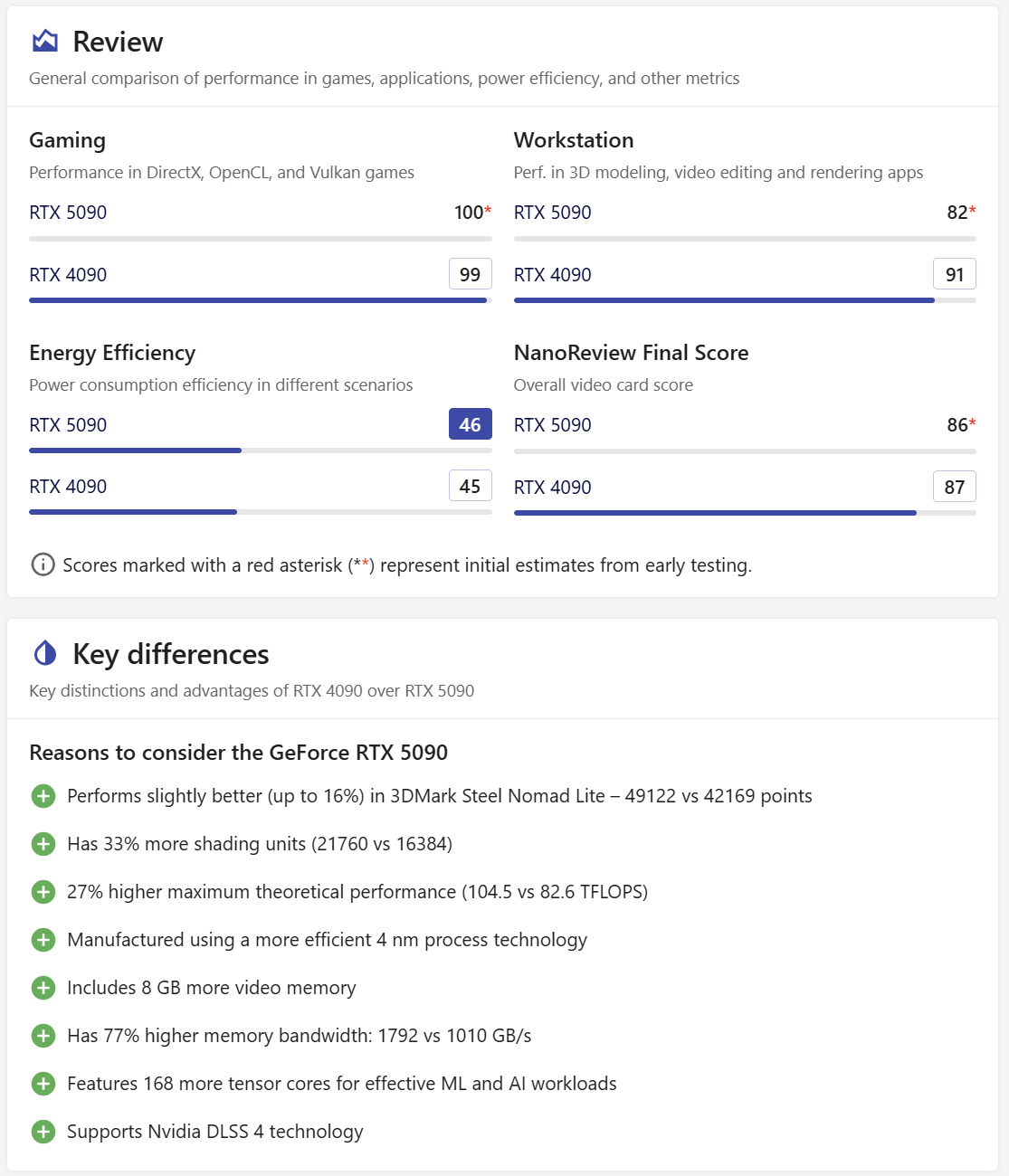This screenshot has width=1009, height=1176.
Task: Click the 1792 vs 1010 GB/s bandwidth line
Action: click(x=300, y=1036)
